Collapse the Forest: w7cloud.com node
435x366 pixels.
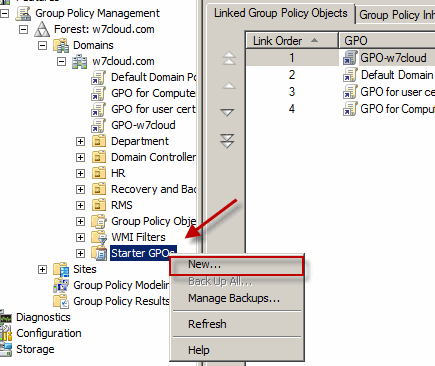point(23,30)
